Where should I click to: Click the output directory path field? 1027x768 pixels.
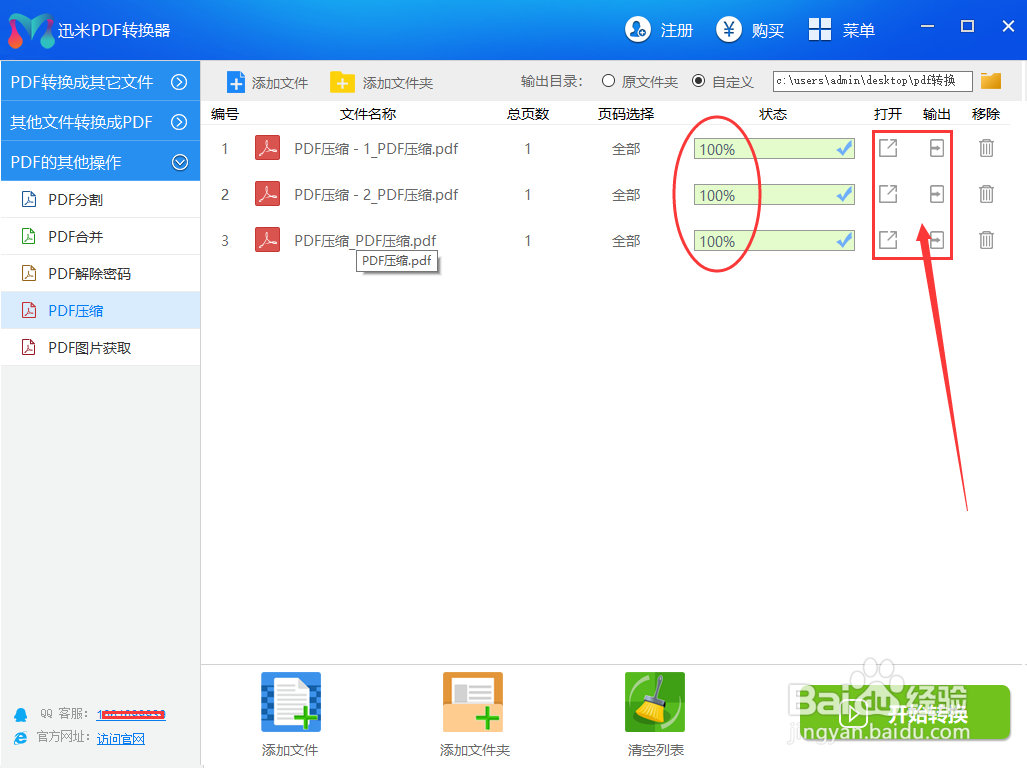click(872, 81)
